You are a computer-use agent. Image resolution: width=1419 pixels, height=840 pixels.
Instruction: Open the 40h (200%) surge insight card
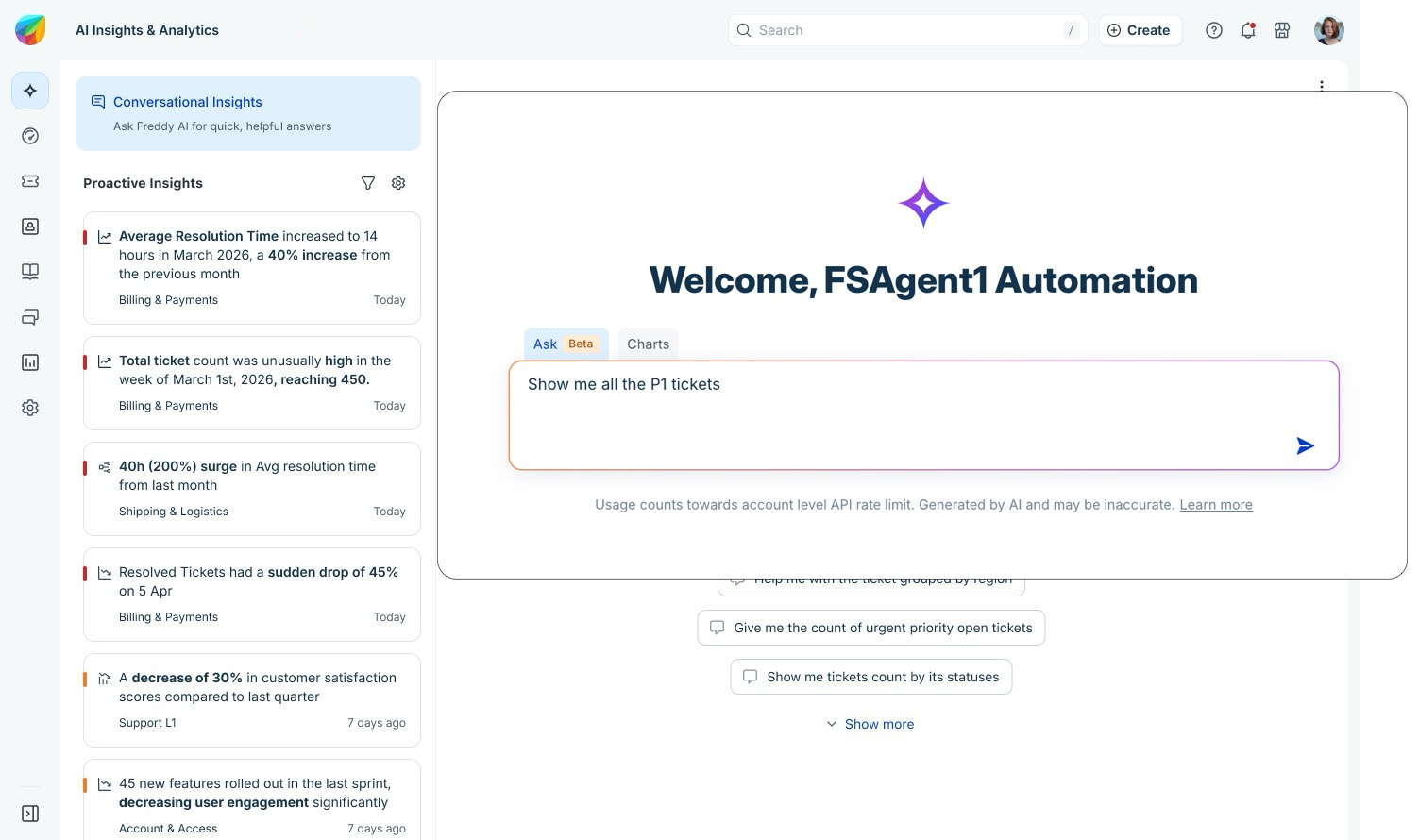click(252, 489)
